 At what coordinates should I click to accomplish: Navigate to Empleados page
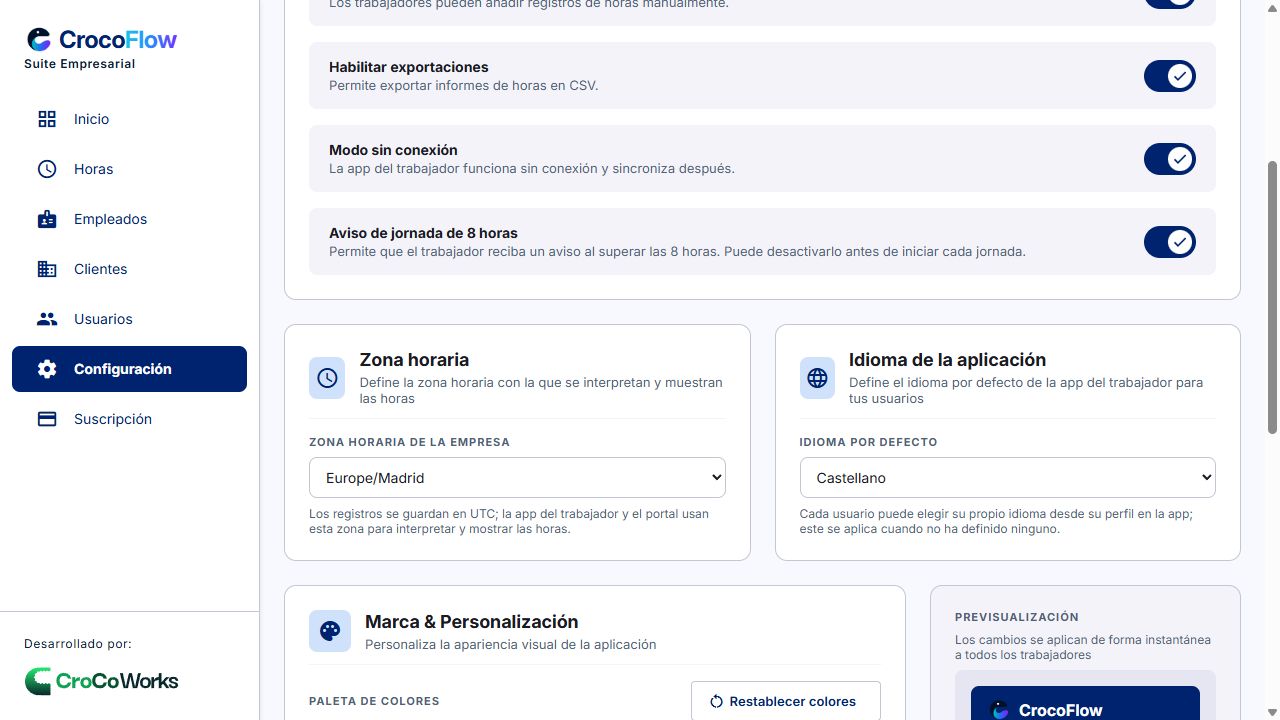(129, 219)
